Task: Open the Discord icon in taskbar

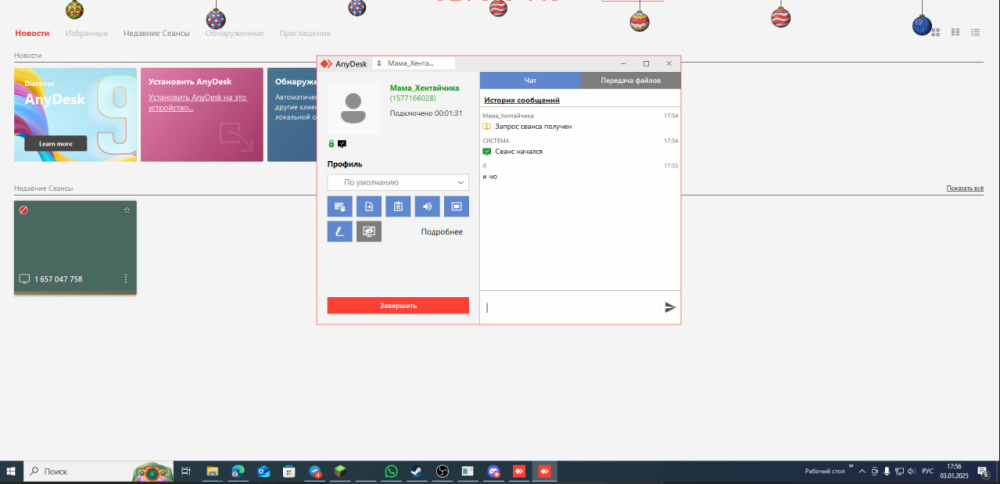Action: click(x=493, y=472)
